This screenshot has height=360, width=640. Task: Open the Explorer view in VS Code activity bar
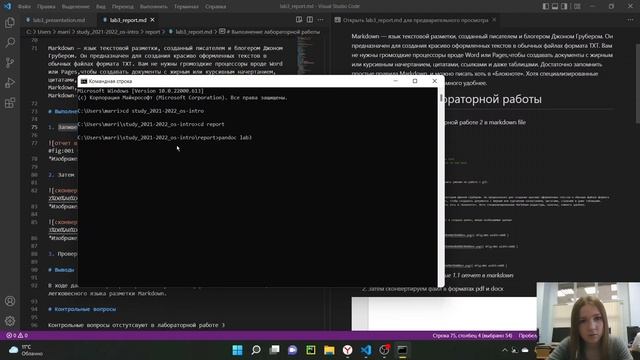click(x=10, y=22)
